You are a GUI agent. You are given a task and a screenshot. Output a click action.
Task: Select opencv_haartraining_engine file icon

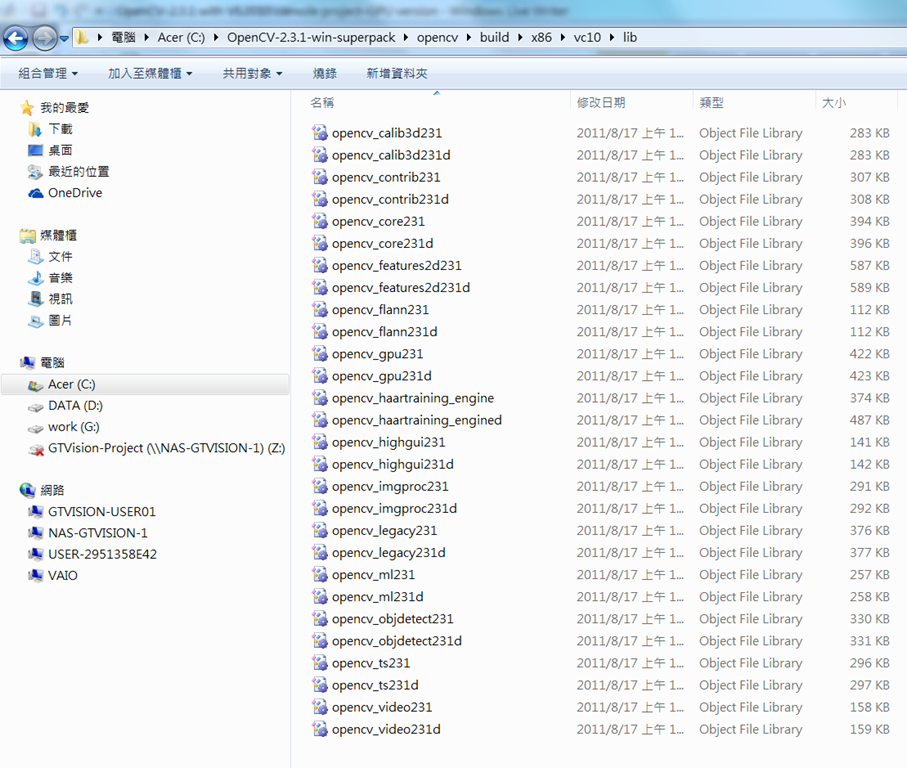(320, 398)
